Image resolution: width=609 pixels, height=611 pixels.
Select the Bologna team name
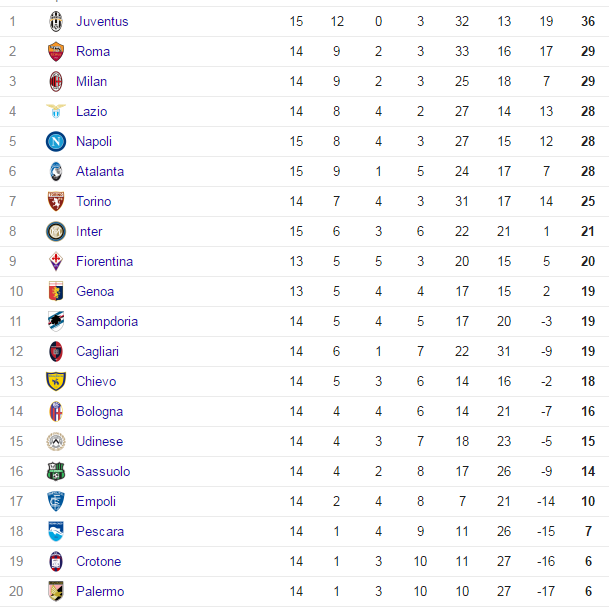click(99, 411)
